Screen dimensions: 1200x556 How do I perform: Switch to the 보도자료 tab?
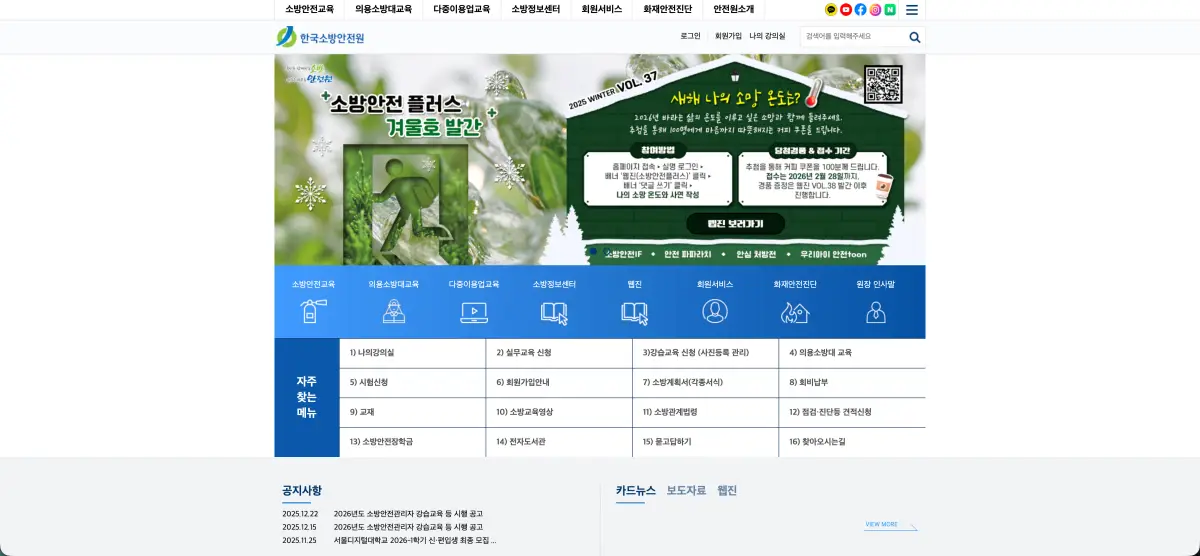[x=686, y=490]
